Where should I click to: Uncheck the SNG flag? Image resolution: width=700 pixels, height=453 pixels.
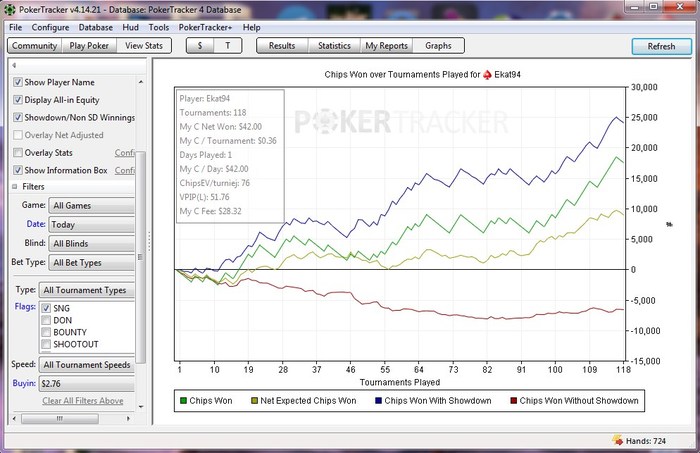point(46,308)
